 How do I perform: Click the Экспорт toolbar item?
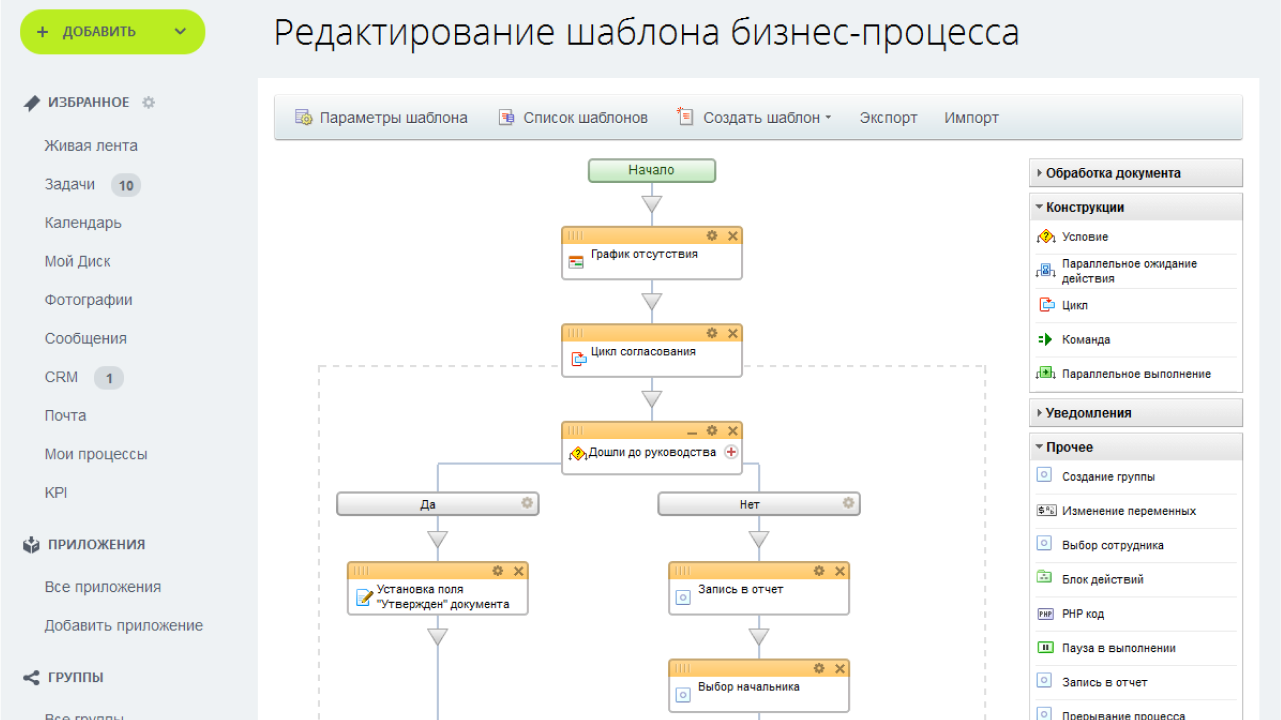[x=888, y=118]
